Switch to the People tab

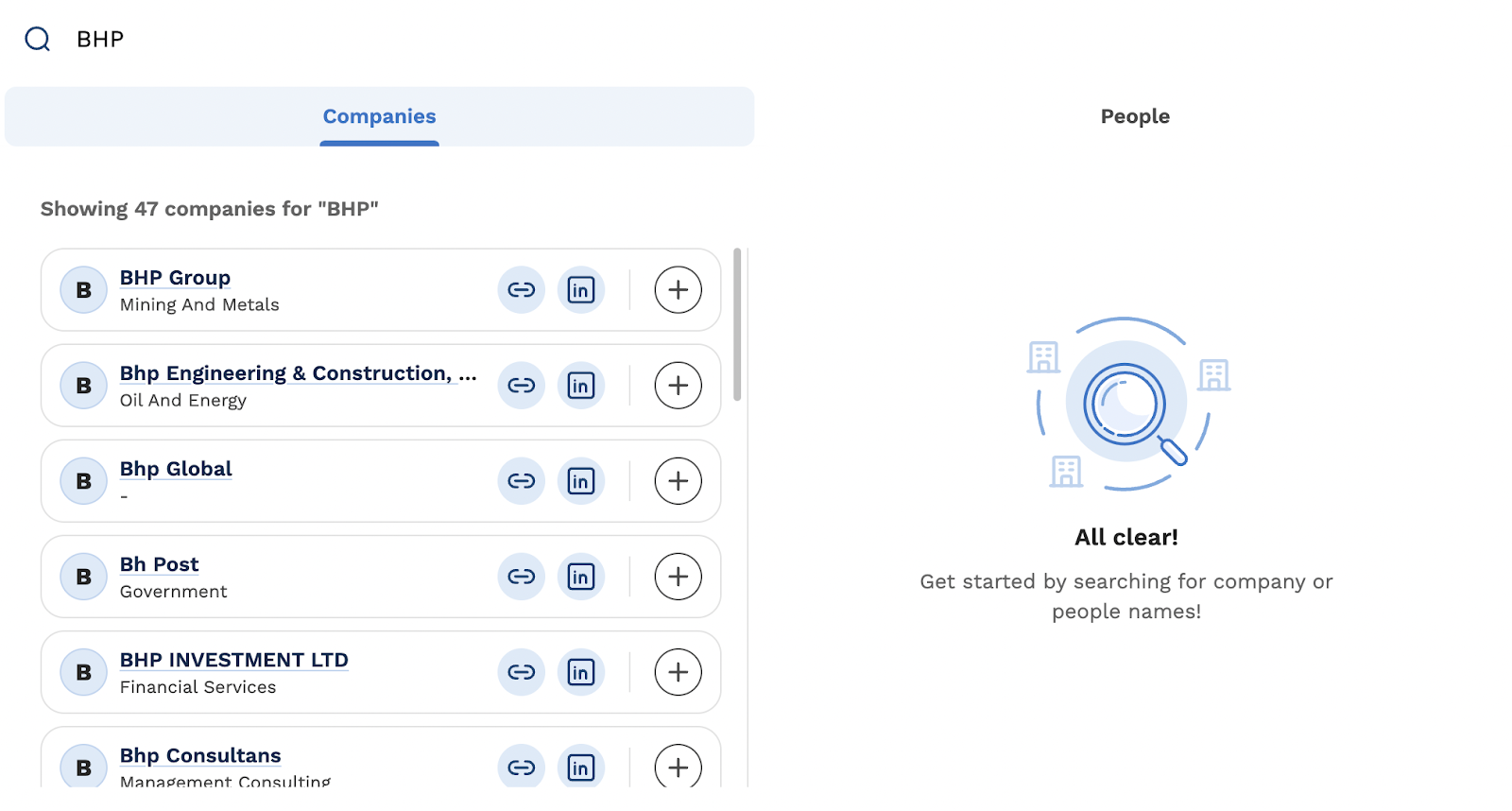[x=1135, y=116]
